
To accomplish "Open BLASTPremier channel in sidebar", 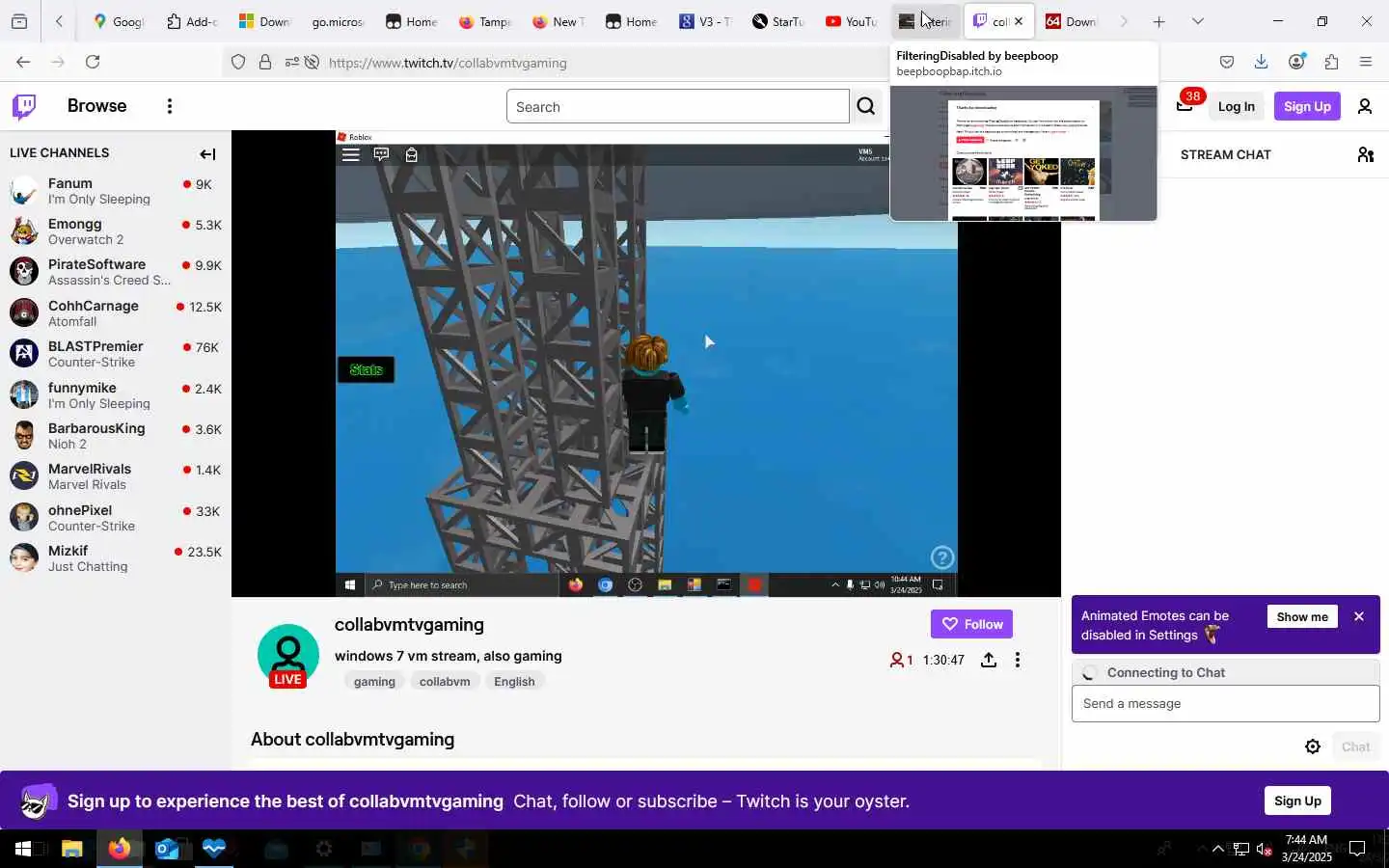I will pyautogui.click(x=116, y=354).
